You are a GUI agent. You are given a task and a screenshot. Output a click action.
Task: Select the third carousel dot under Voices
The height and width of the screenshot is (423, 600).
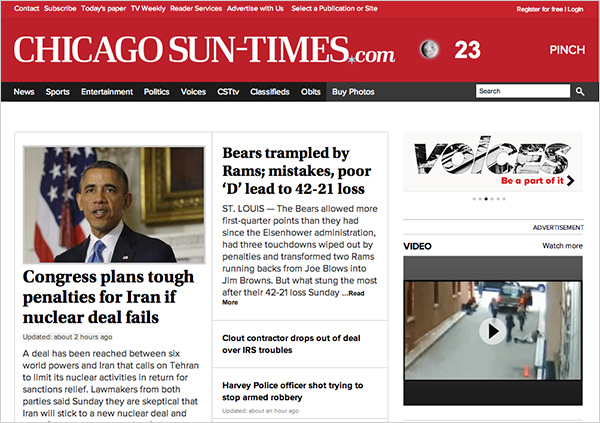click(x=486, y=199)
